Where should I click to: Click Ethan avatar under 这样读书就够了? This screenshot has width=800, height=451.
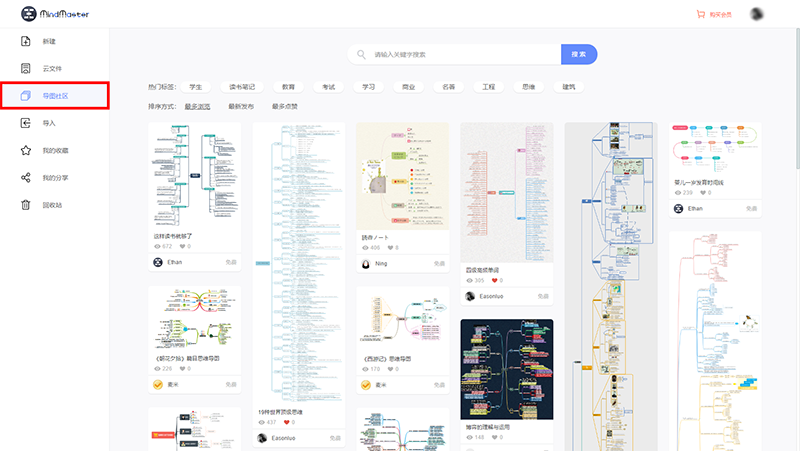[x=158, y=262]
